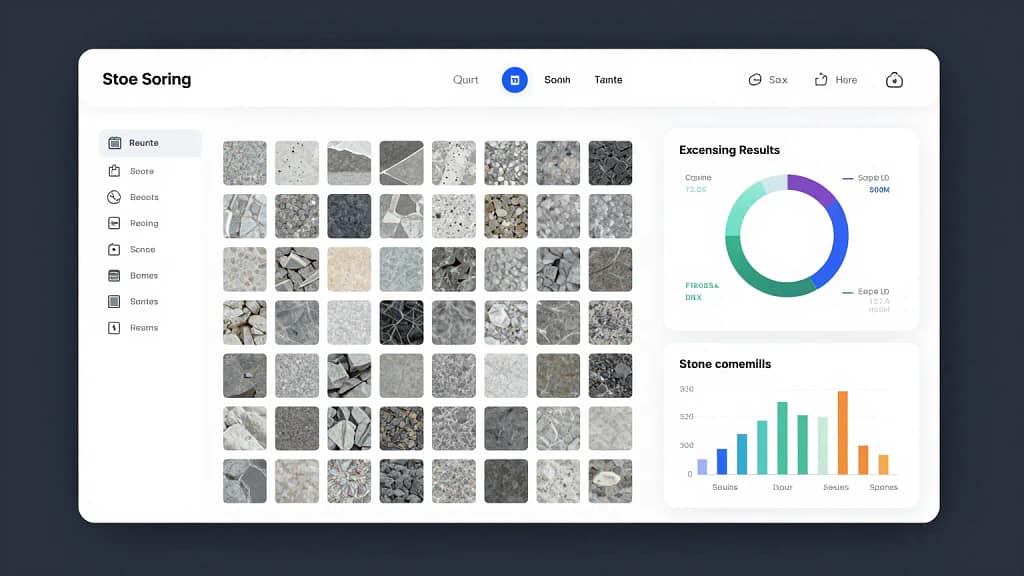Click the tallest orange bar in bar chart
This screenshot has height=576, width=1024.
842,432
